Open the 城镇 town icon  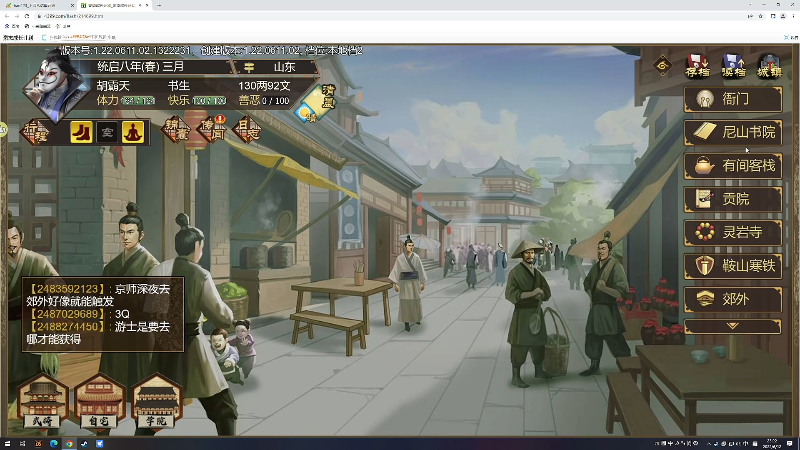[x=769, y=66]
